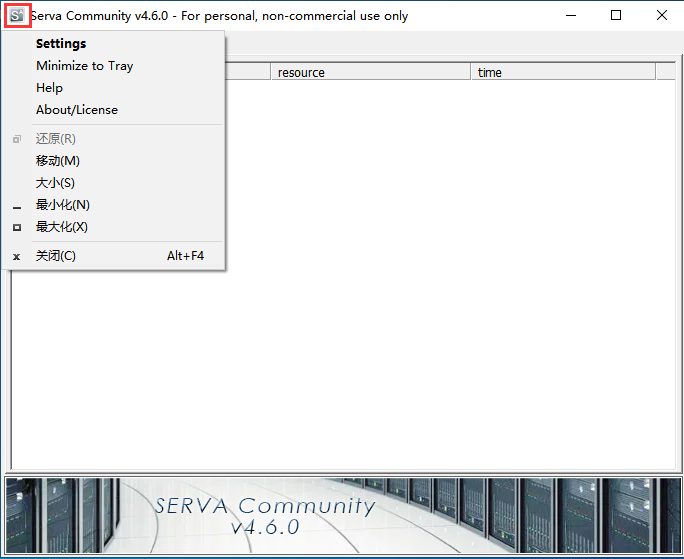Select 关闭(C) close entry
Image resolution: width=684 pixels, height=559 pixels.
113,256
